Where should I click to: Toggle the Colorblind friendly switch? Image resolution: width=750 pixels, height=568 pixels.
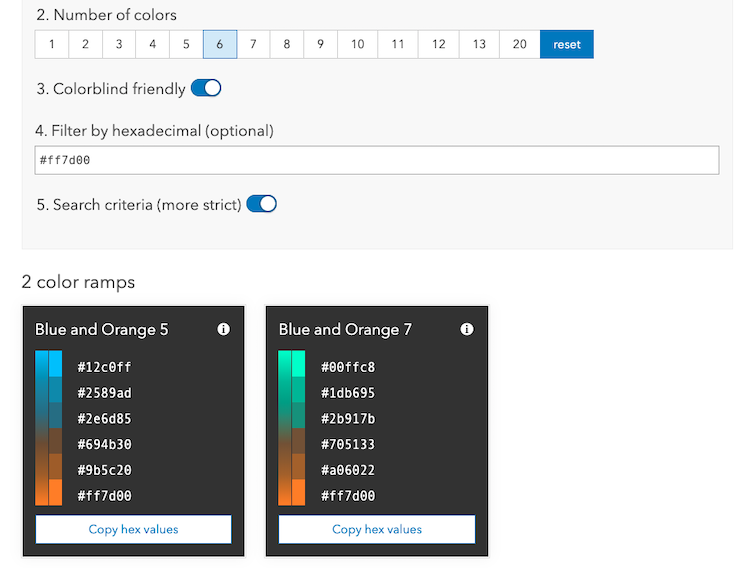pyautogui.click(x=206, y=88)
